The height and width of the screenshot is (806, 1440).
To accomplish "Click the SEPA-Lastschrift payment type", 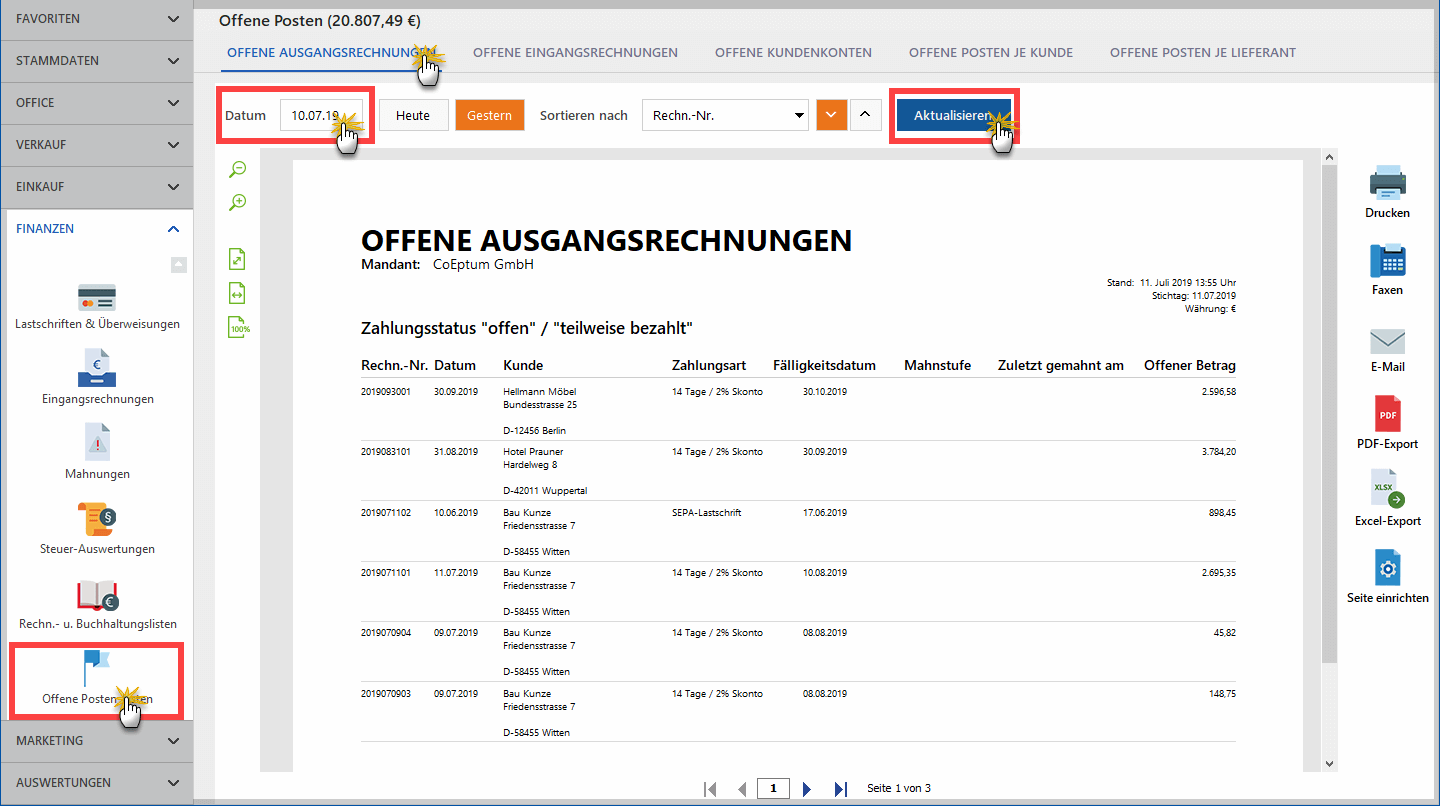I will pyautogui.click(x=707, y=512).
